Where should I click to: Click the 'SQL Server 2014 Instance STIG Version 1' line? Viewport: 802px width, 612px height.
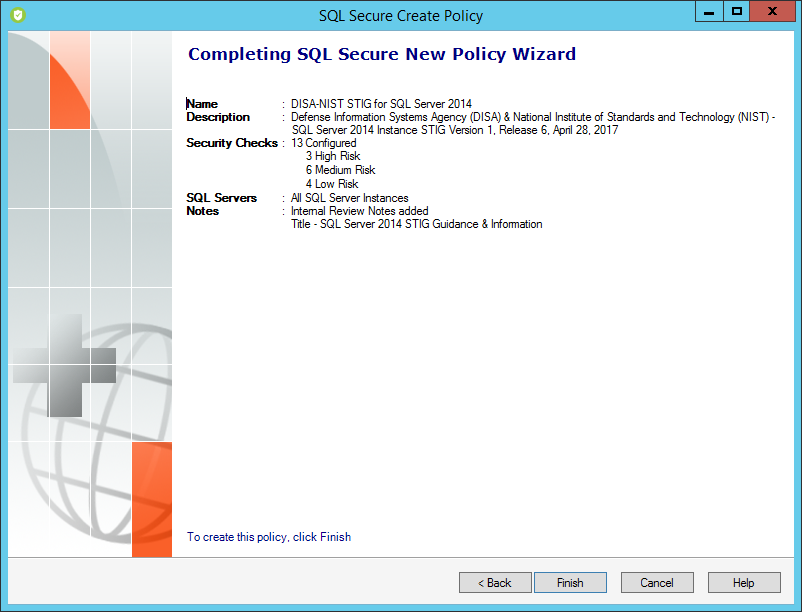coord(455,130)
